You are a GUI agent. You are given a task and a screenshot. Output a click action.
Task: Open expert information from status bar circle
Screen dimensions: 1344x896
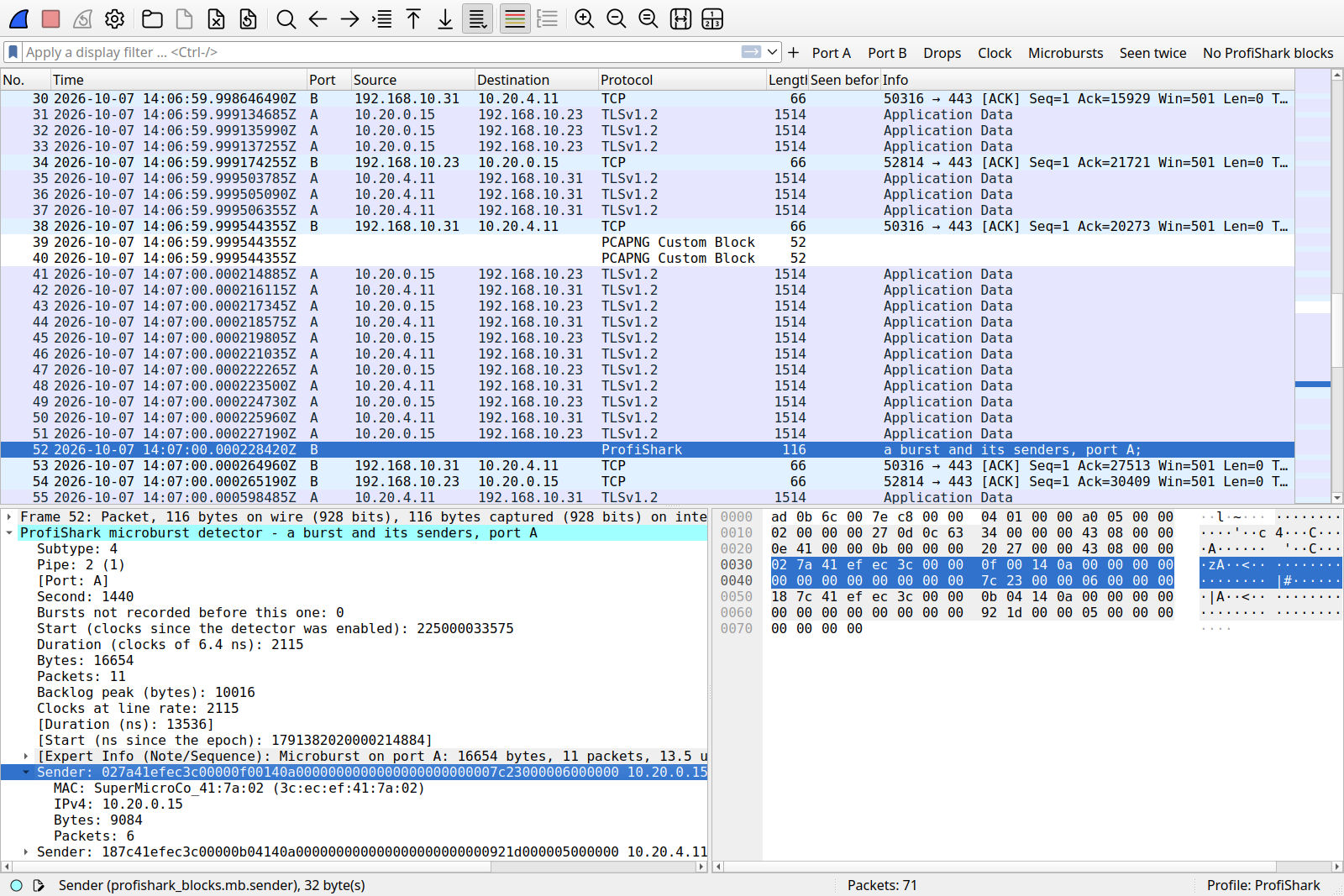16,885
